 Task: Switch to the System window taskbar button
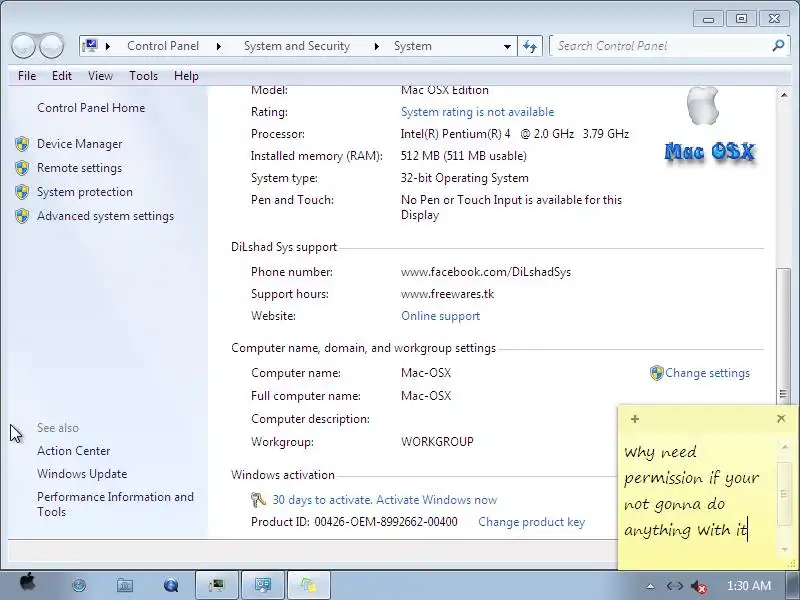263,585
